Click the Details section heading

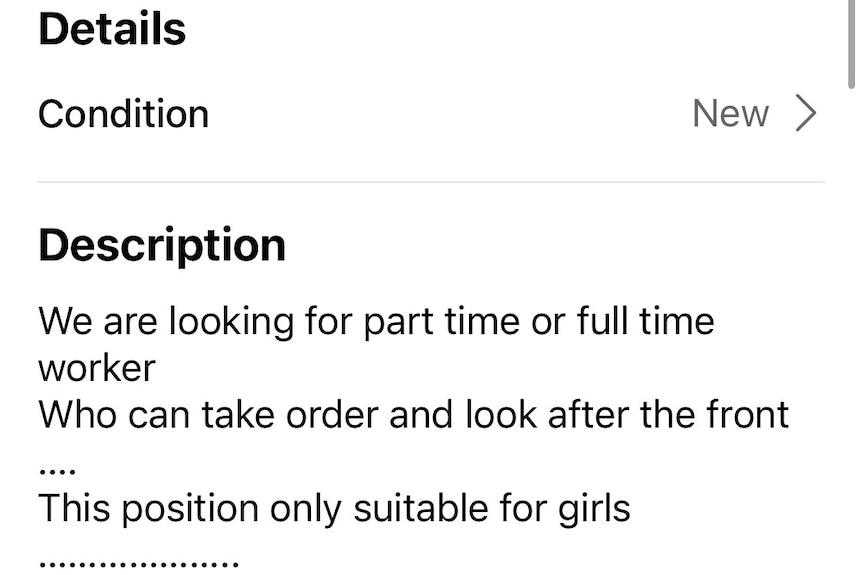[x=112, y=29]
